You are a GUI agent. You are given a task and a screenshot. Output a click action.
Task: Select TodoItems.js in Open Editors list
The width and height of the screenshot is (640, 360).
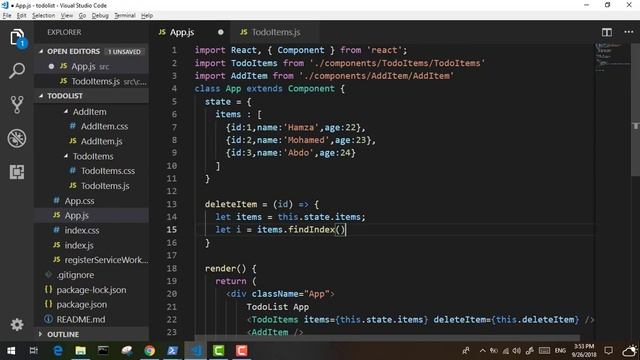pyautogui.click(x=91, y=81)
